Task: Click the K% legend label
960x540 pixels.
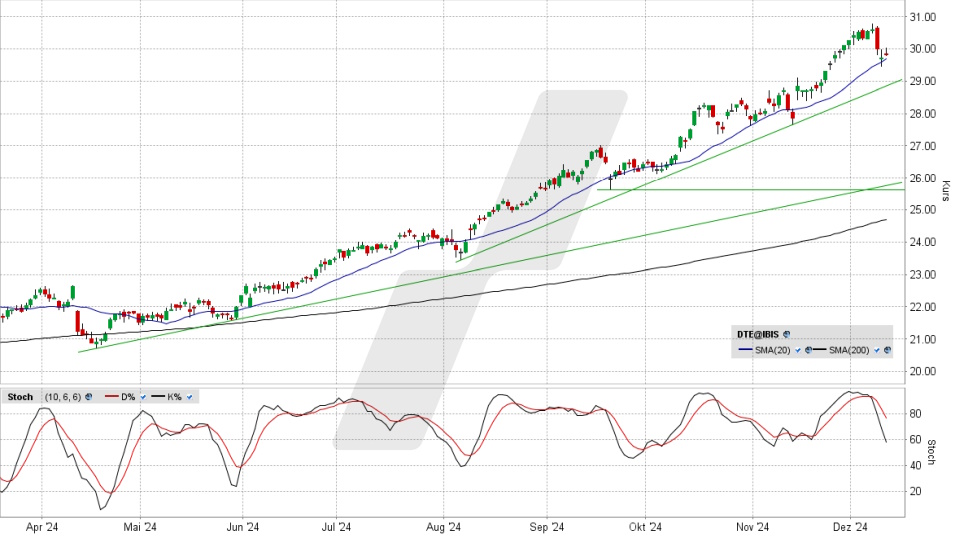Action: pyautogui.click(x=174, y=397)
